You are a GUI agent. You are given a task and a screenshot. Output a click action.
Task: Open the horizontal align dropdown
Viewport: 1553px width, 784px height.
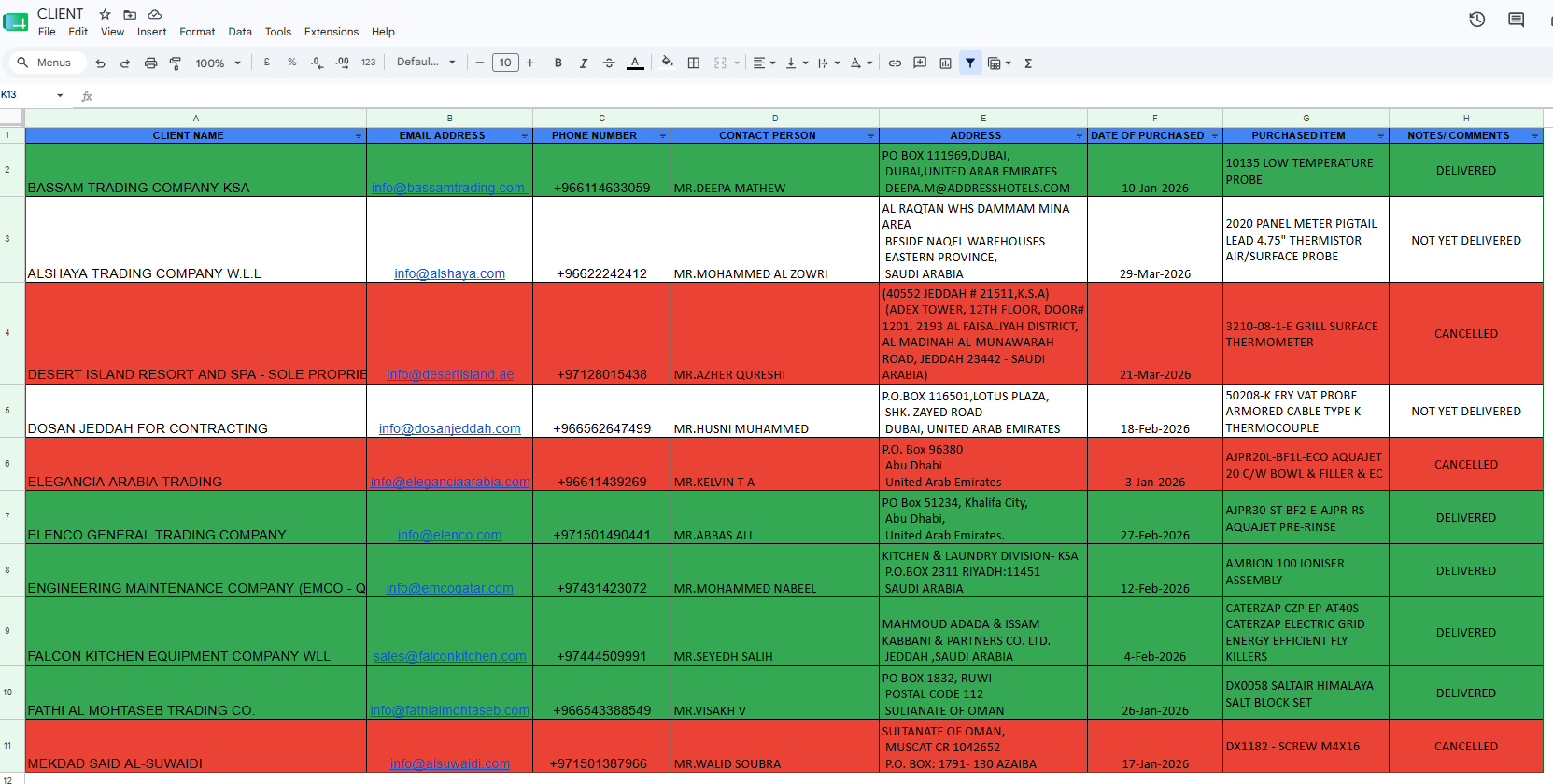click(764, 63)
